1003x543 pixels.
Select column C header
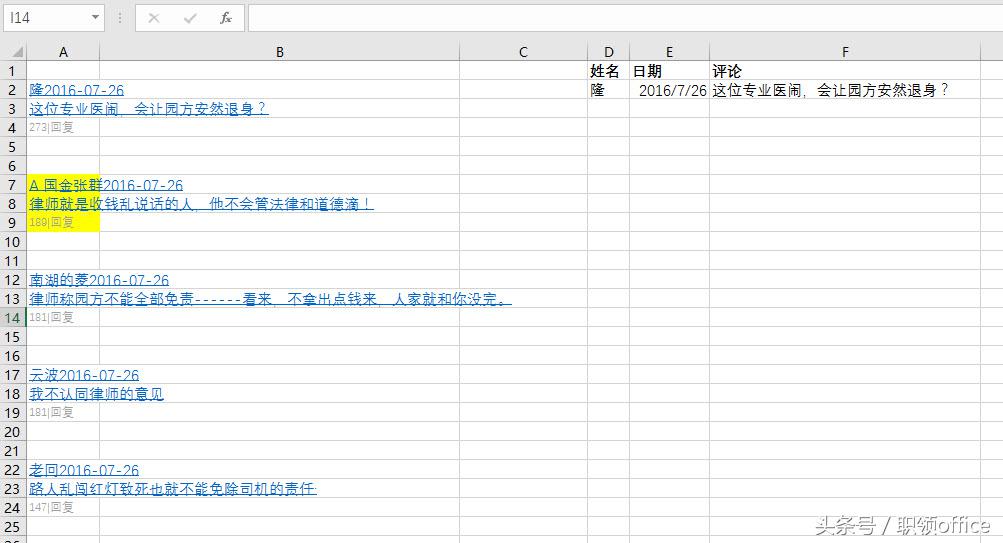click(x=523, y=52)
